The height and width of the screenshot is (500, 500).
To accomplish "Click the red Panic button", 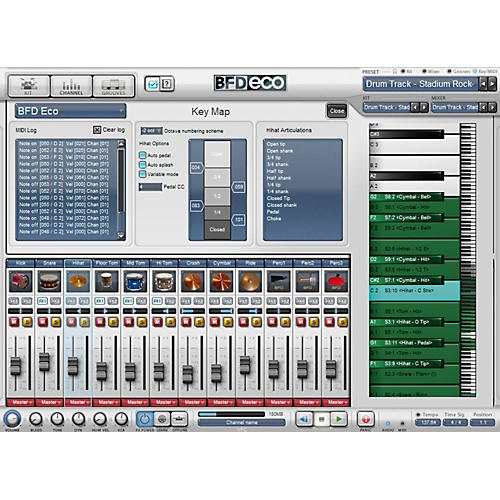I will tap(366, 419).
